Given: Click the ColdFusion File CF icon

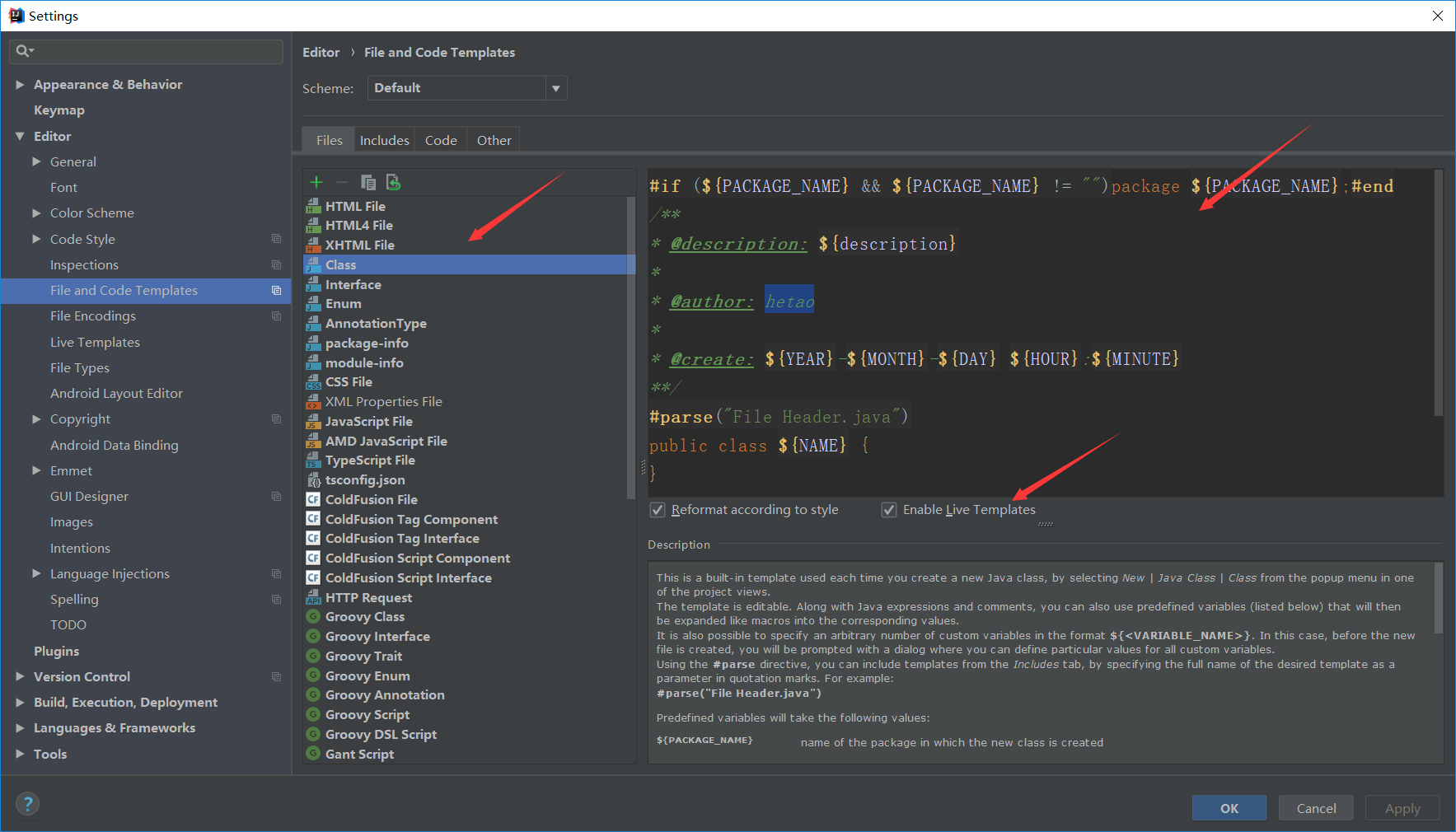Looking at the screenshot, I should click(313, 499).
